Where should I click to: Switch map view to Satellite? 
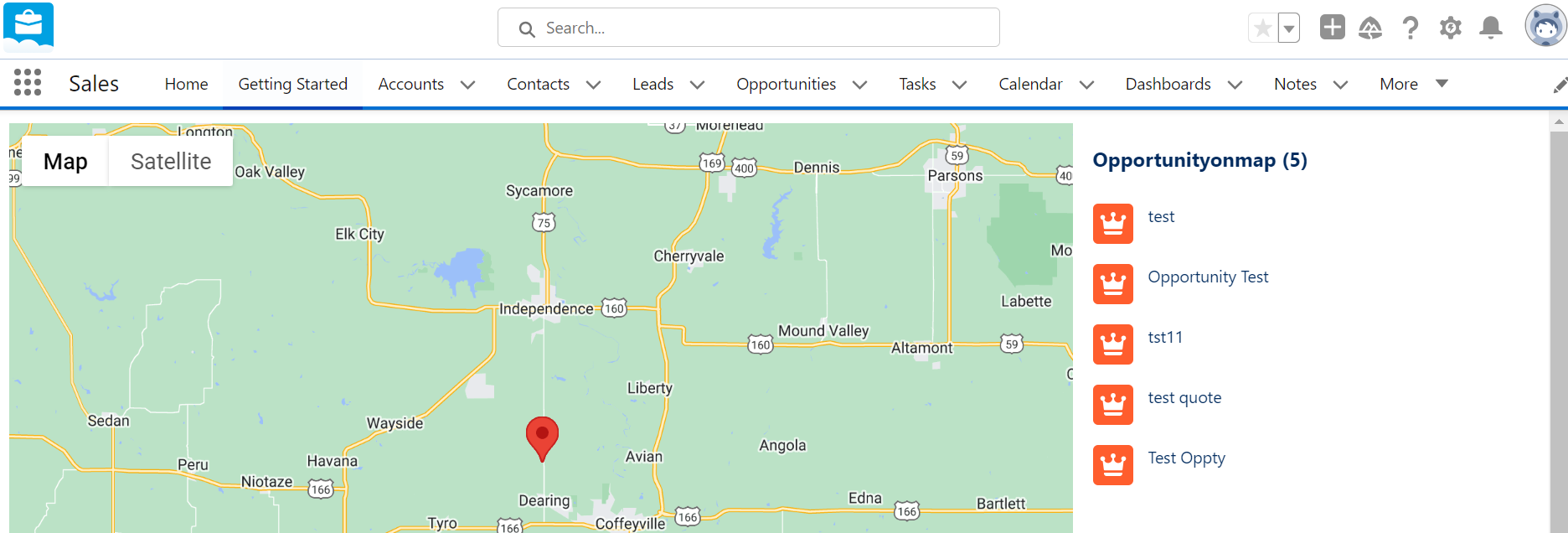coord(171,161)
